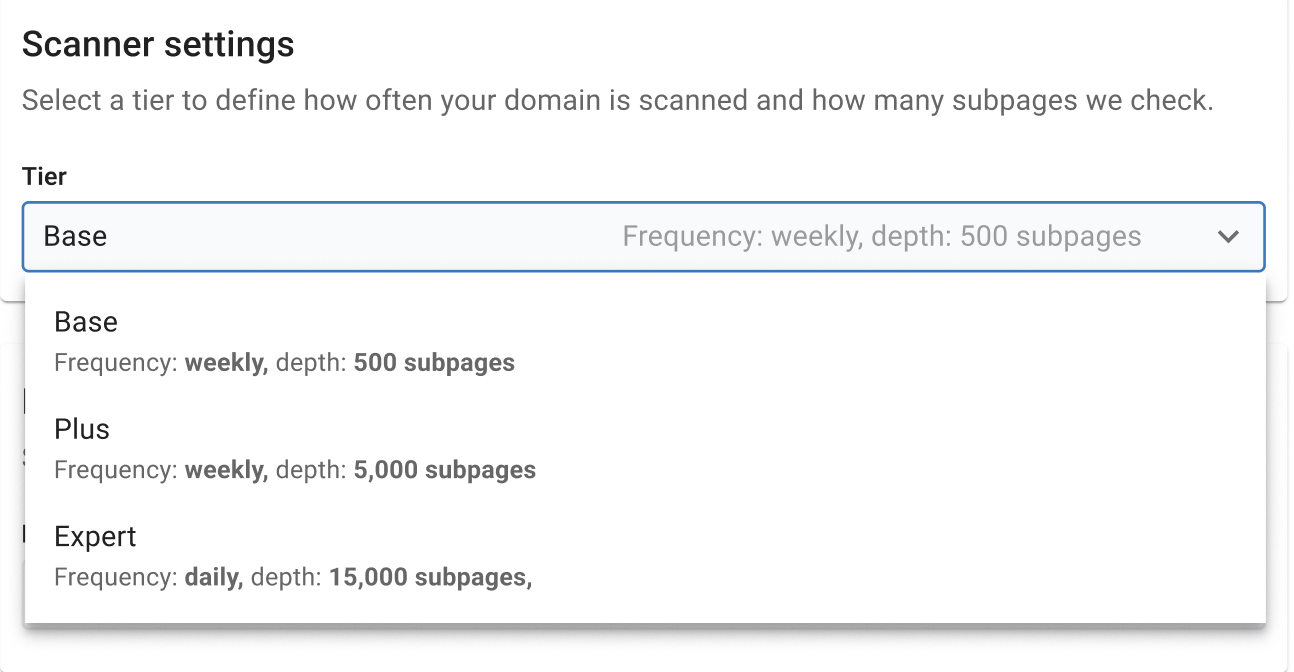This screenshot has width=1294, height=672.
Task: Click the Base tier row in the list
Action: [x=300, y=340]
